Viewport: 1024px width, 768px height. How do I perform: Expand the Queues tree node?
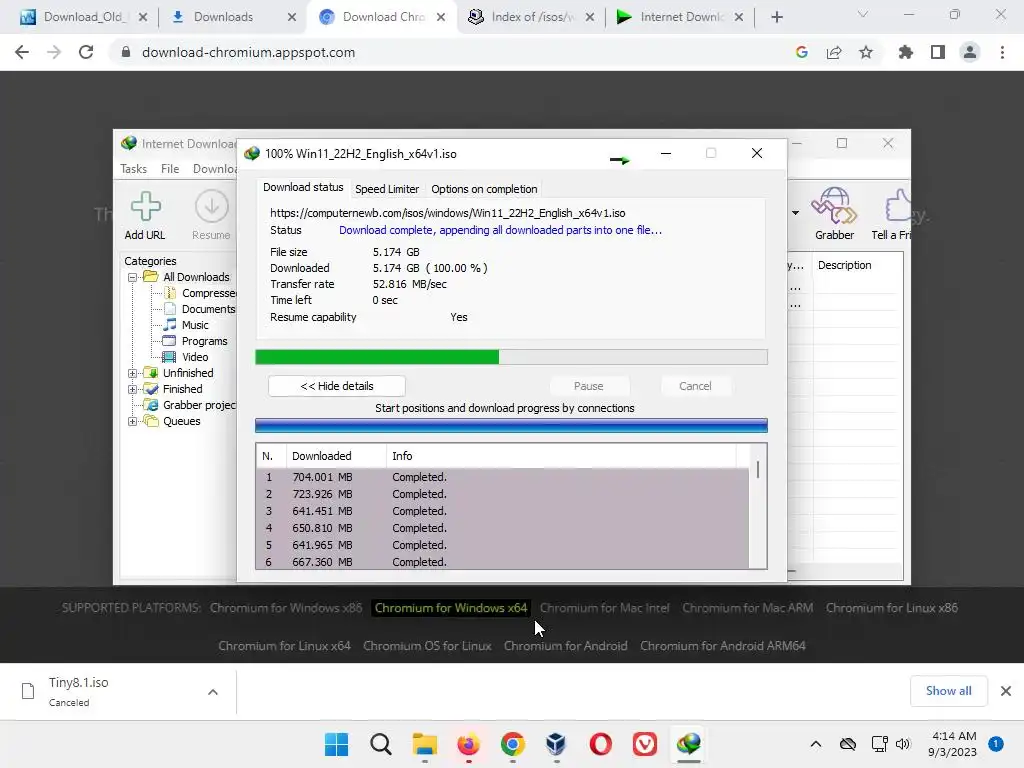(133, 421)
